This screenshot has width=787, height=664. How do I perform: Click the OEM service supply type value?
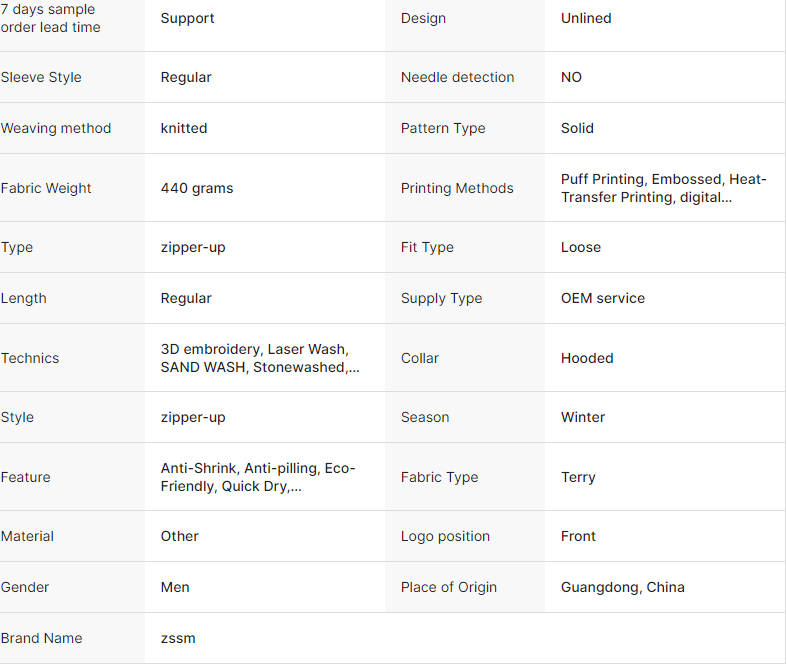tap(602, 298)
